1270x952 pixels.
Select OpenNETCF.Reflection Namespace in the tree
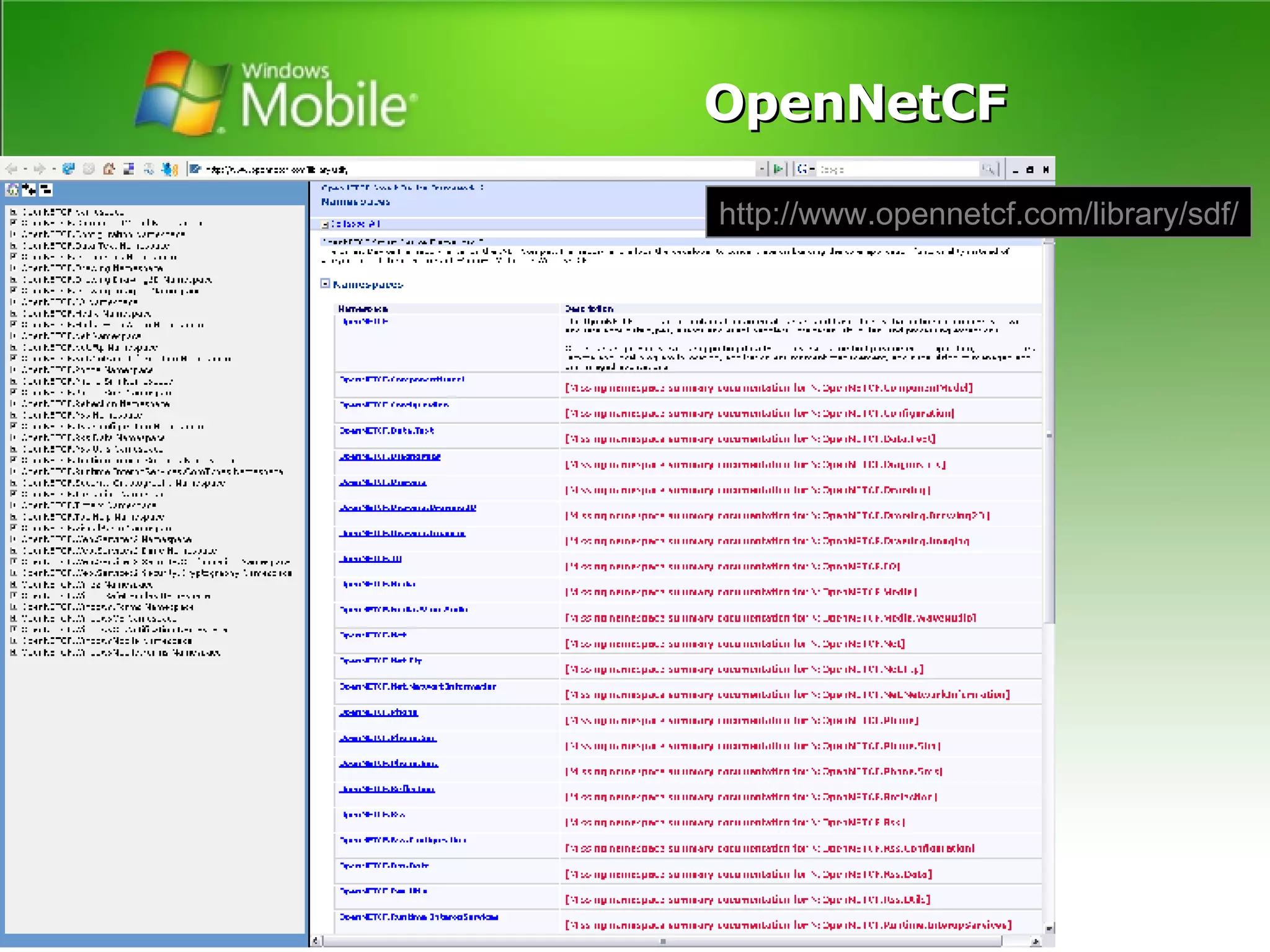95,403
